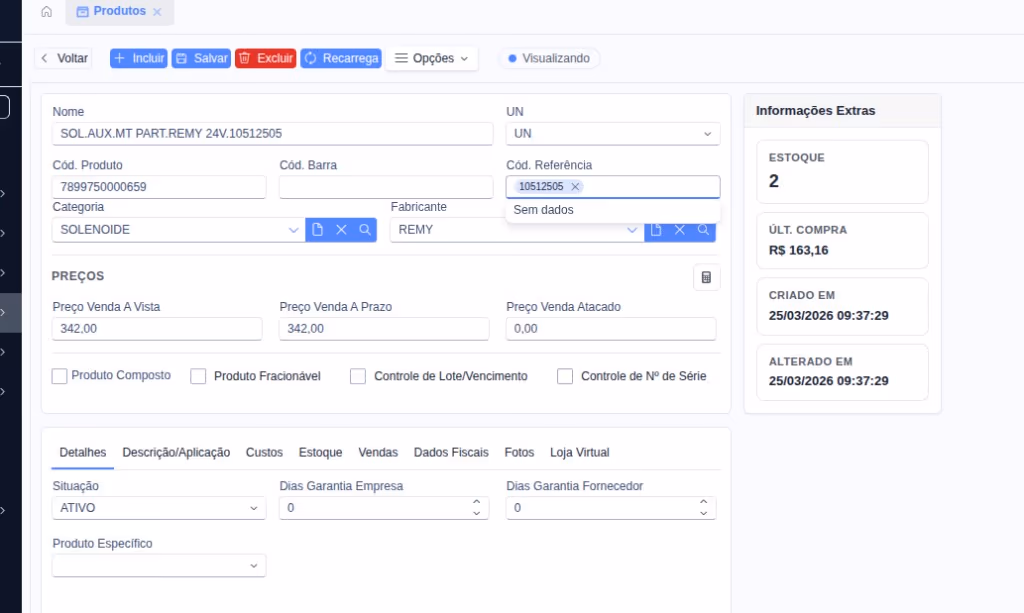Click the Preço Venda A Prazo field
The width and height of the screenshot is (1024, 613).
384,328
